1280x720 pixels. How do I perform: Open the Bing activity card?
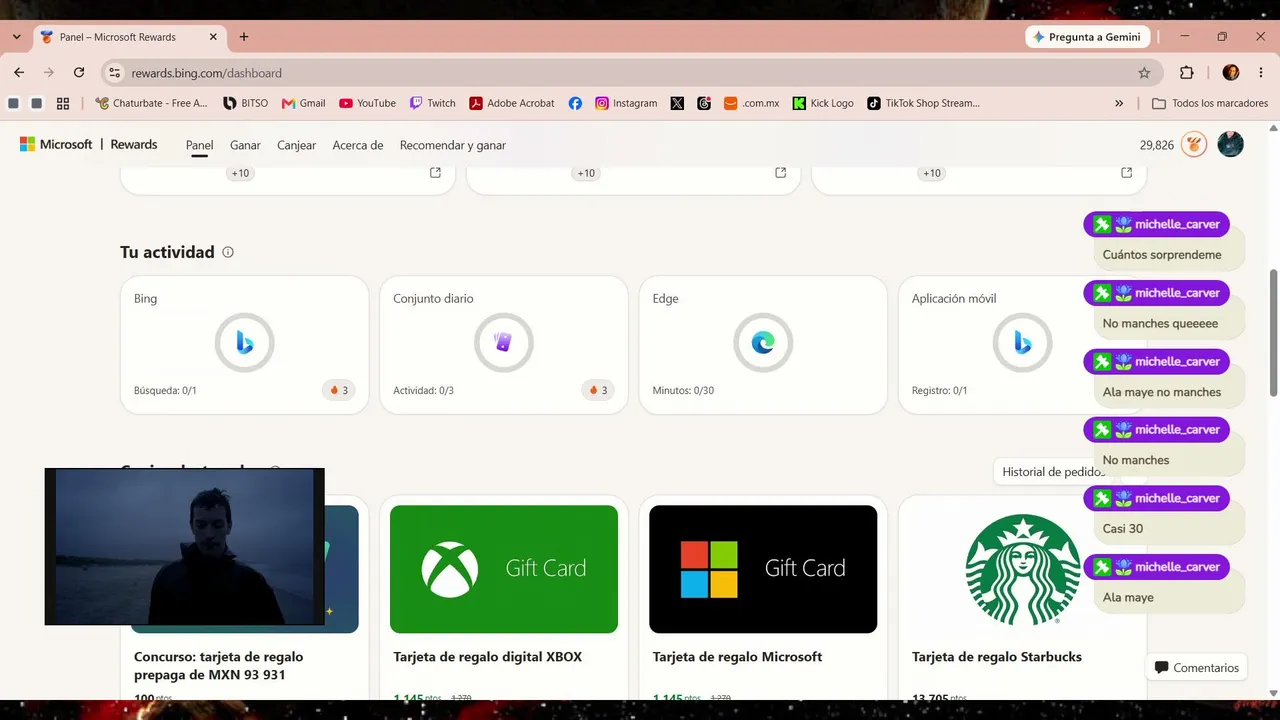245,345
